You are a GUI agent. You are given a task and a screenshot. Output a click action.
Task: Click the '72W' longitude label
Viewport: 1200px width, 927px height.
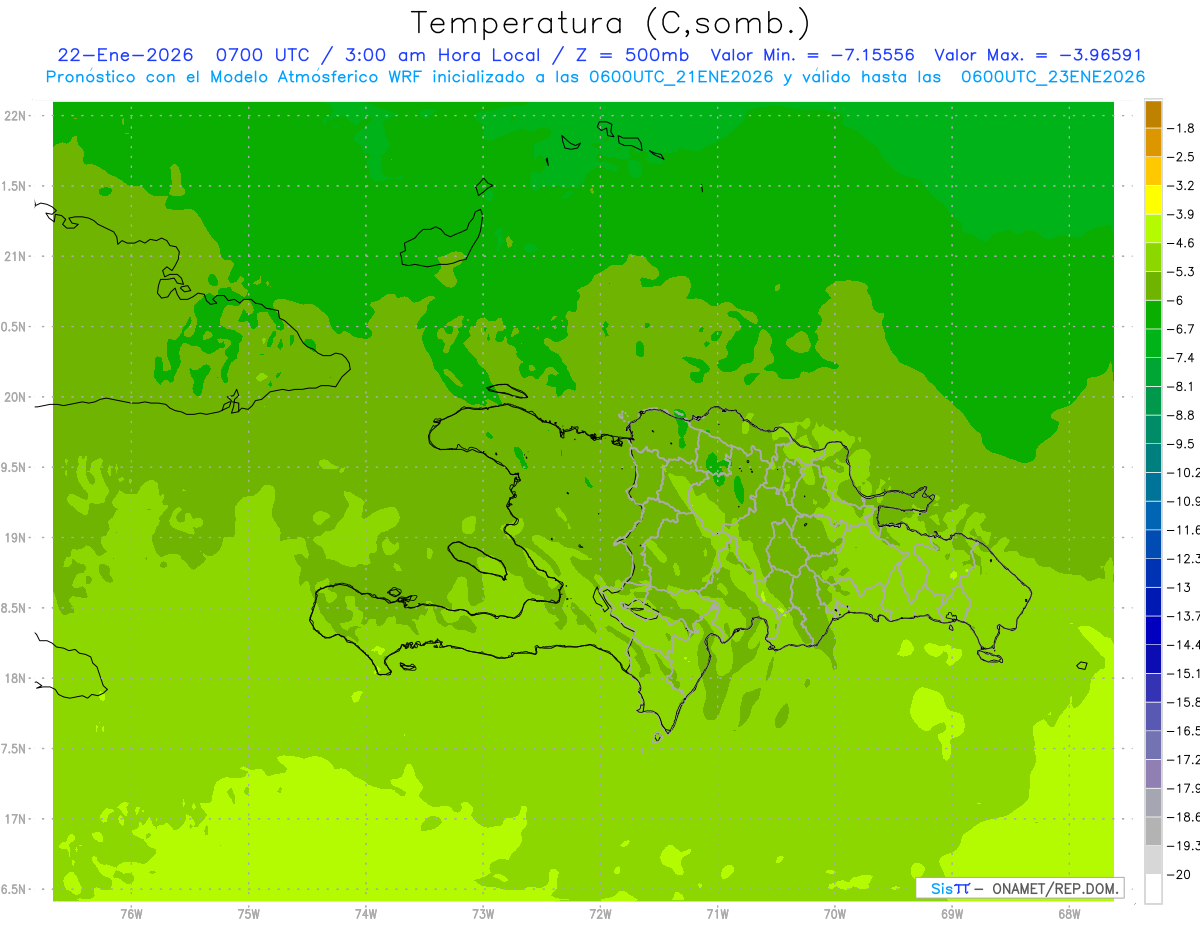pyautogui.click(x=600, y=913)
